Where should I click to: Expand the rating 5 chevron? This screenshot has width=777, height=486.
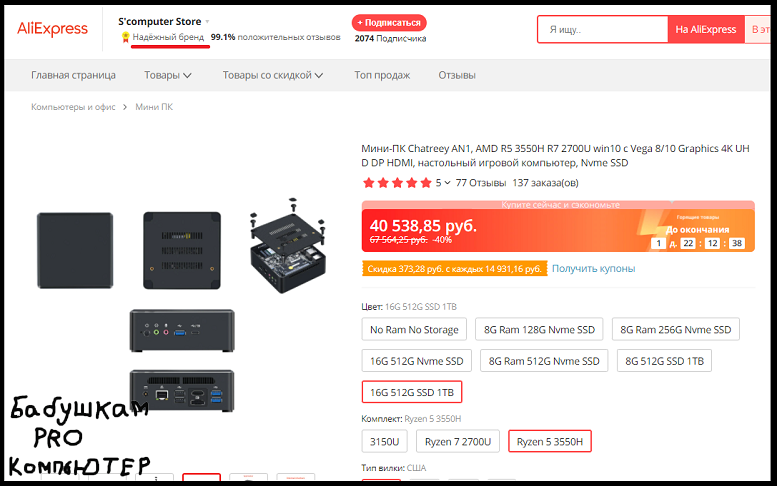coord(447,183)
